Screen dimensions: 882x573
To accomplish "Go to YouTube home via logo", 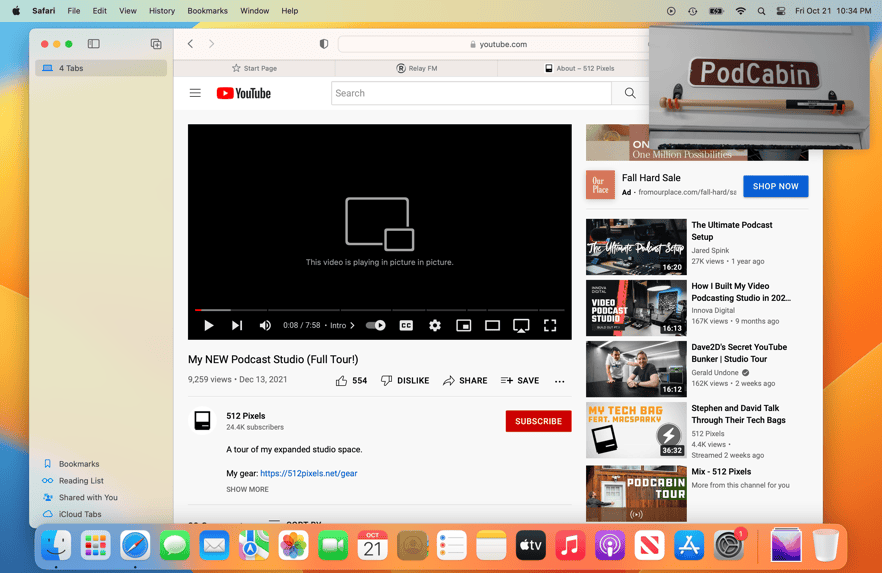I will (x=244, y=93).
